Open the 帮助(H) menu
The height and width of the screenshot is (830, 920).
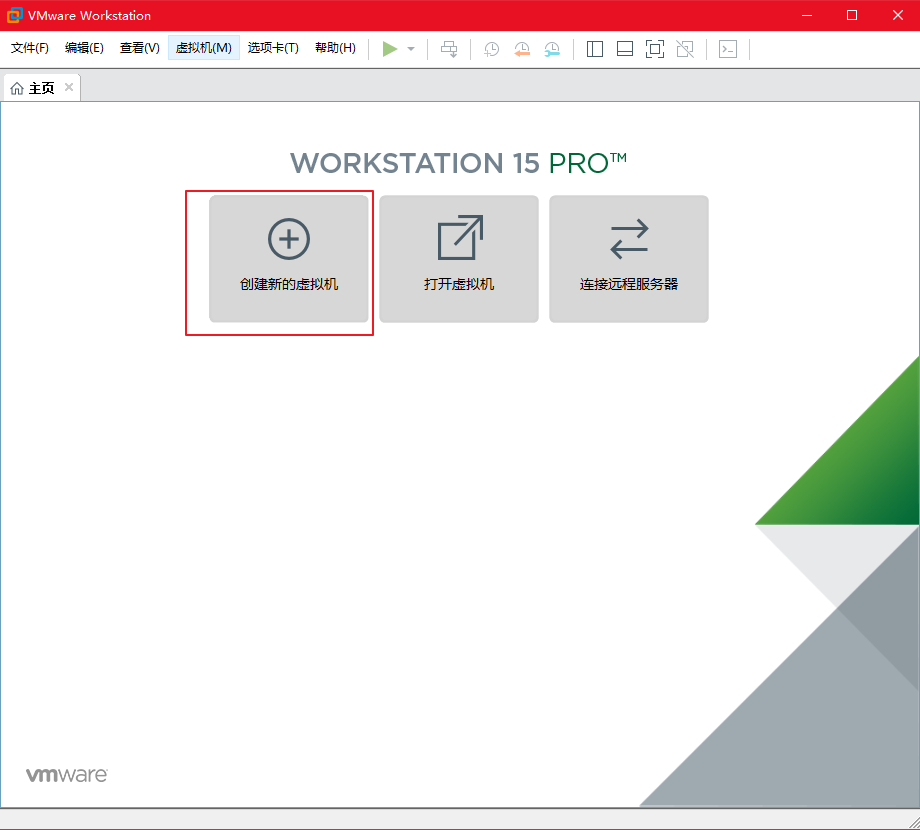click(335, 48)
